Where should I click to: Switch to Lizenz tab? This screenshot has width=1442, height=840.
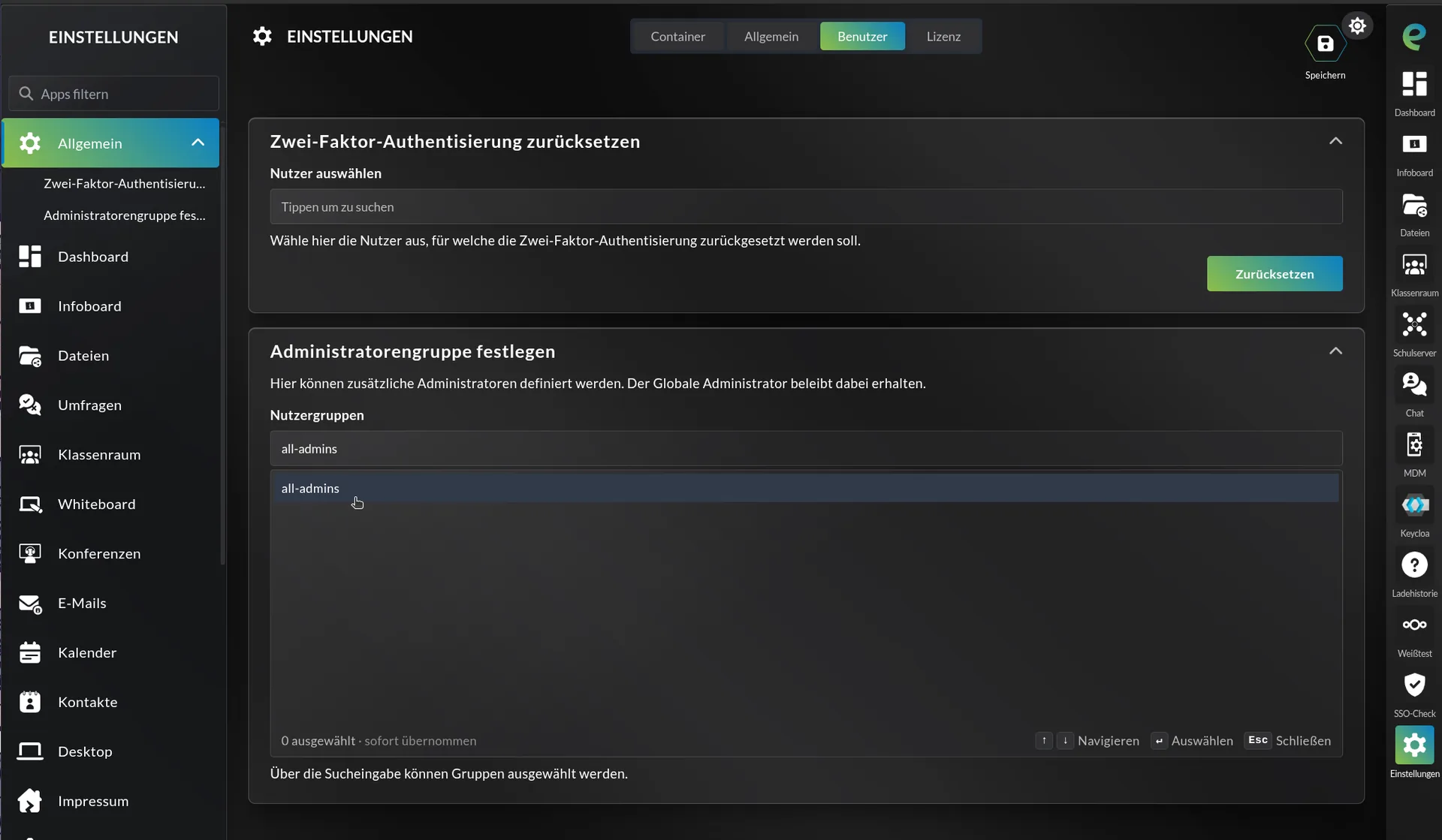point(943,36)
